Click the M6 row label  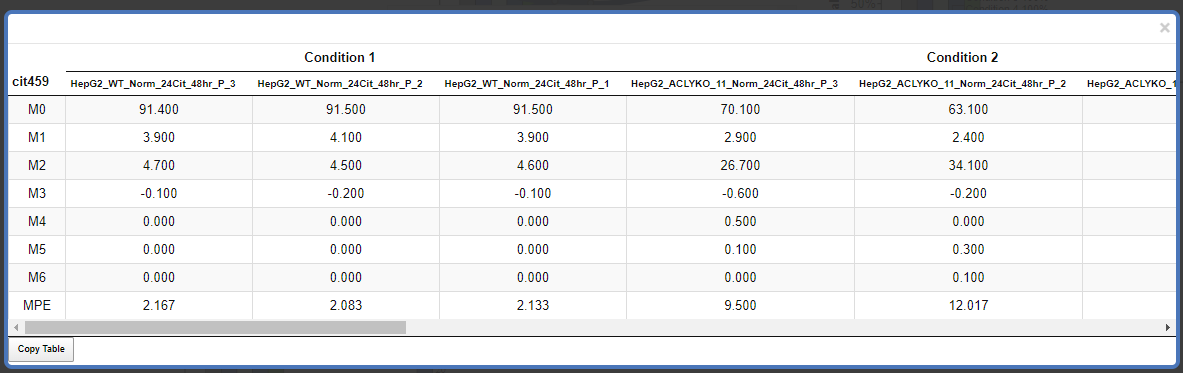pos(37,277)
